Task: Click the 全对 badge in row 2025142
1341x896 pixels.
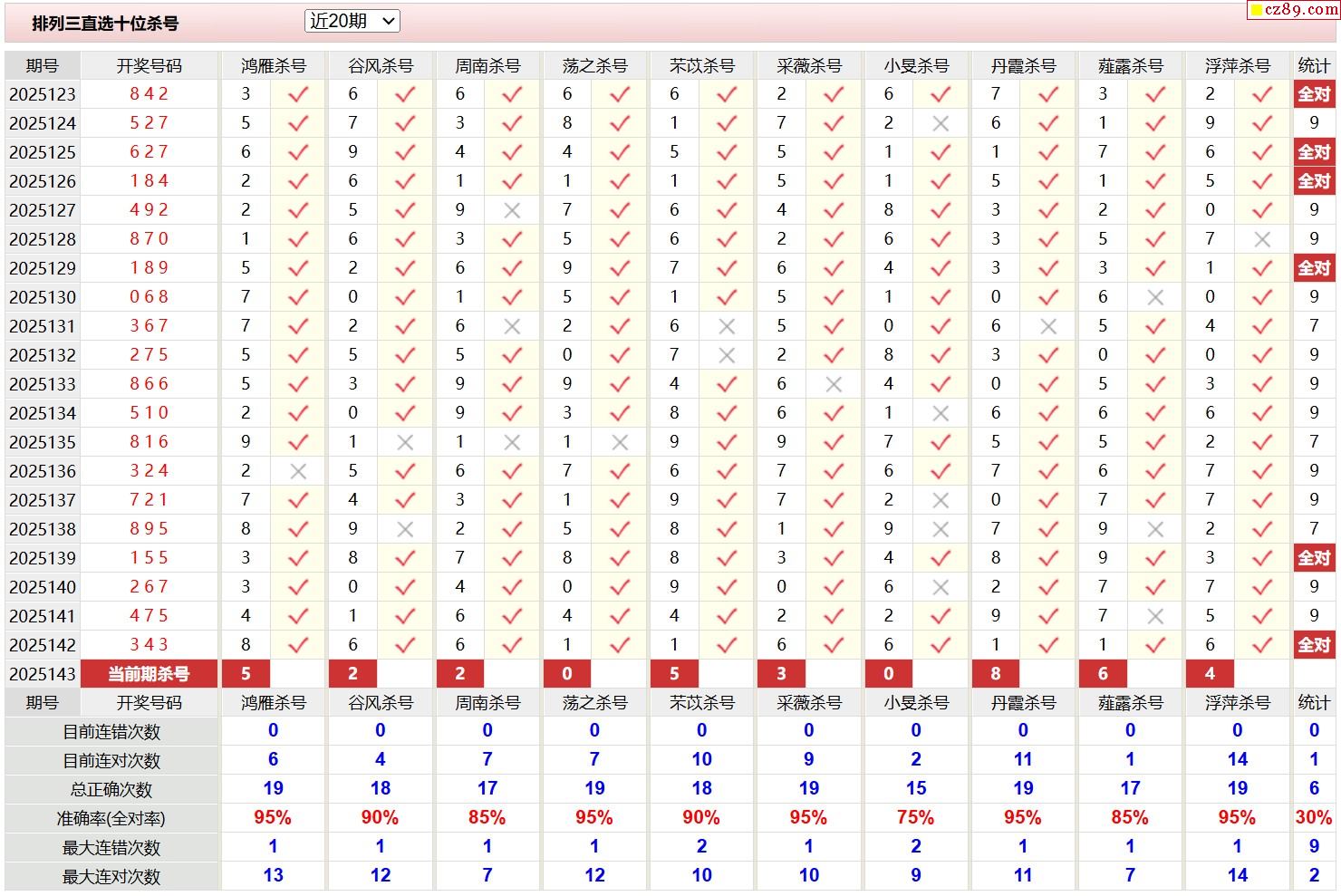Action: [1314, 645]
